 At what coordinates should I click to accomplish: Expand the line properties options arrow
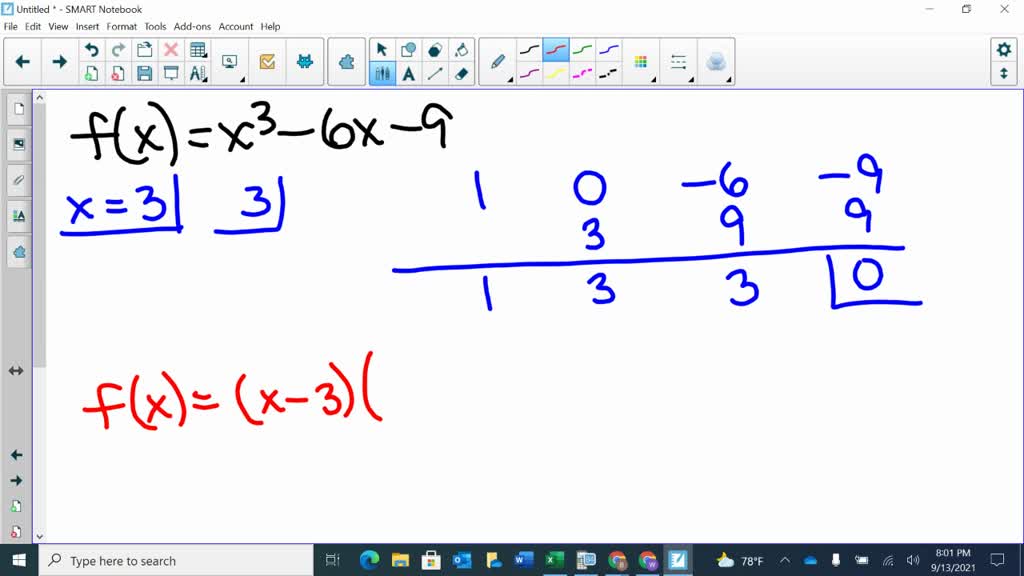click(x=692, y=79)
